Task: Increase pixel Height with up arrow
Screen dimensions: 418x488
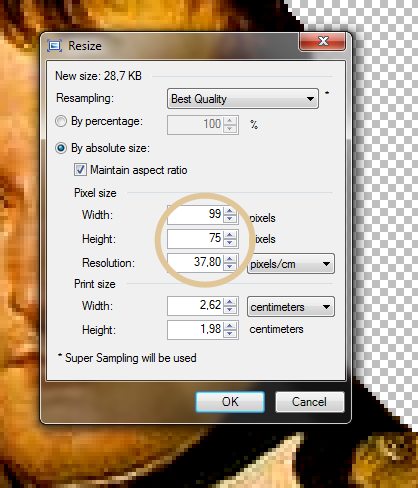Action: tap(230, 234)
